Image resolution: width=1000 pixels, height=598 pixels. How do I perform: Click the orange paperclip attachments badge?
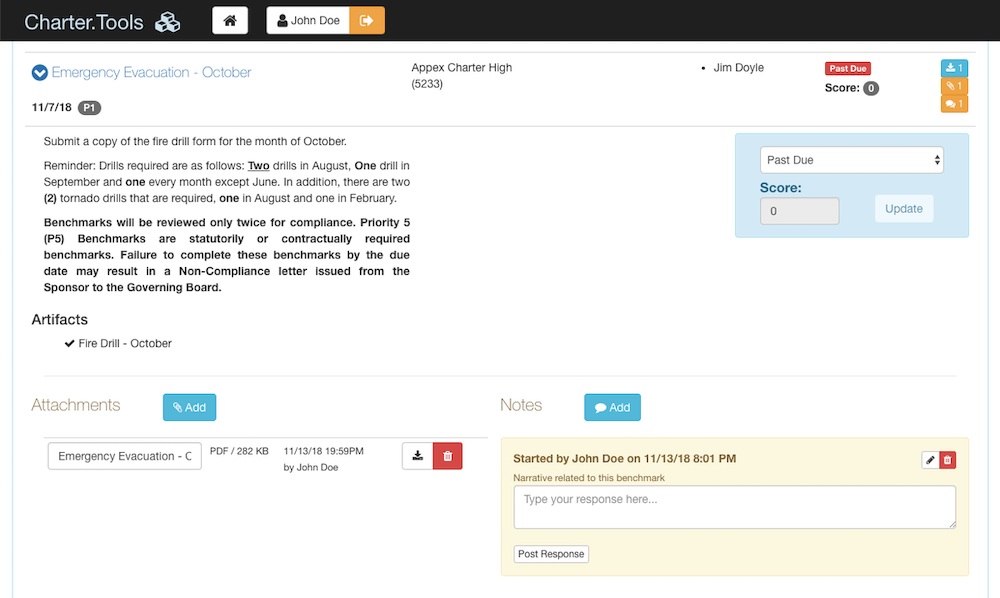coord(954,86)
